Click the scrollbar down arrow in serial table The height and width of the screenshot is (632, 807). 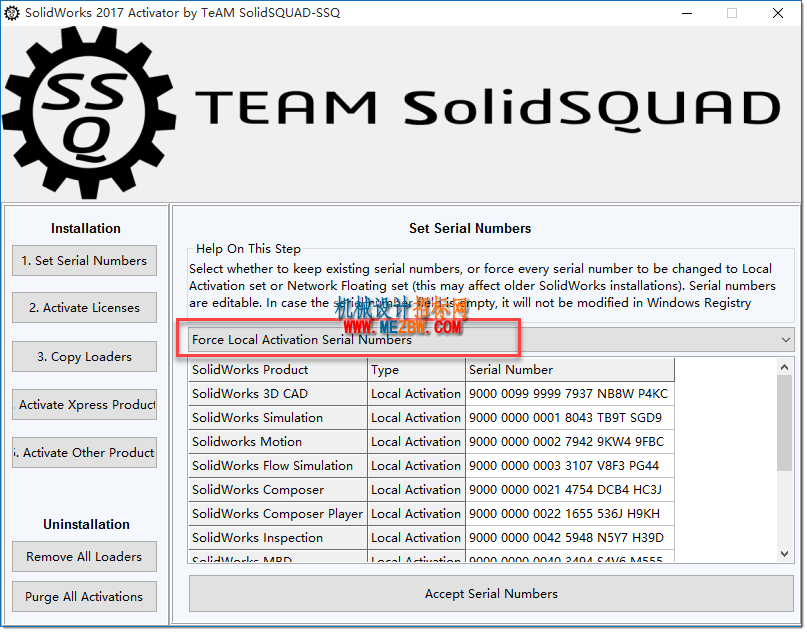click(x=784, y=554)
